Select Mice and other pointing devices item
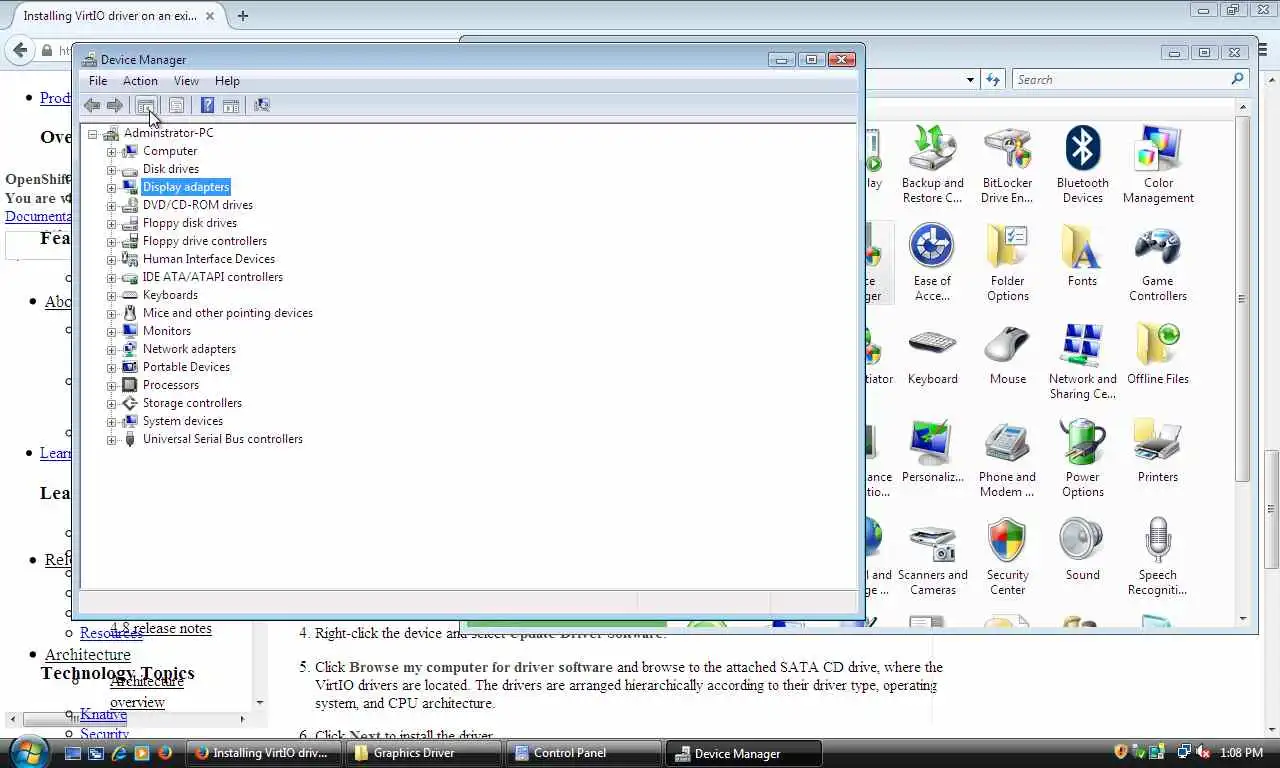Image resolution: width=1280 pixels, height=768 pixels. [x=228, y=313]
